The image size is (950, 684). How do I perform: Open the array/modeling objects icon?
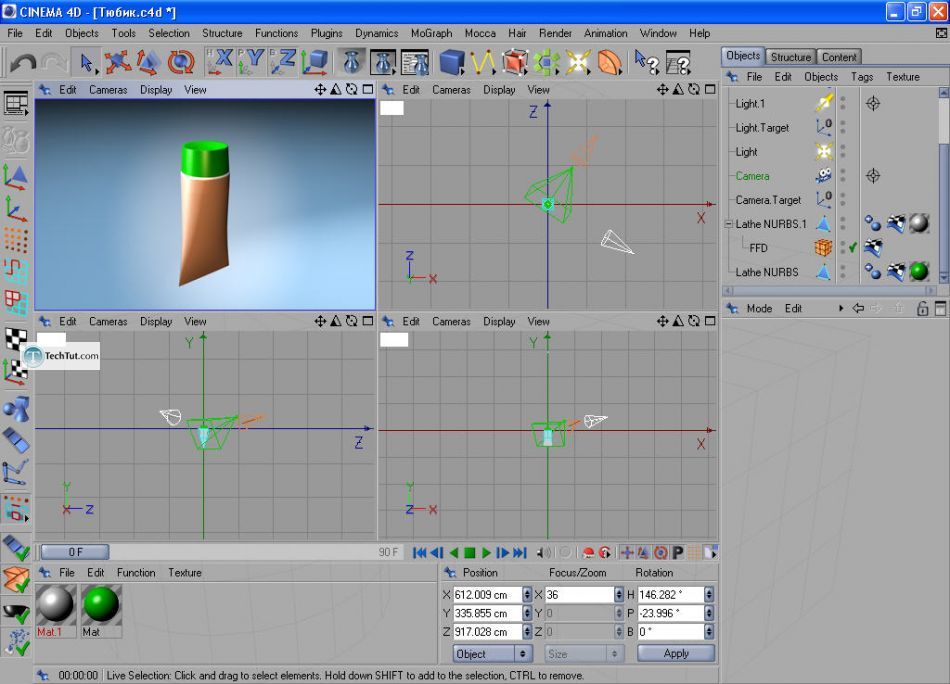pyautogui.click(x=546, y=62)
